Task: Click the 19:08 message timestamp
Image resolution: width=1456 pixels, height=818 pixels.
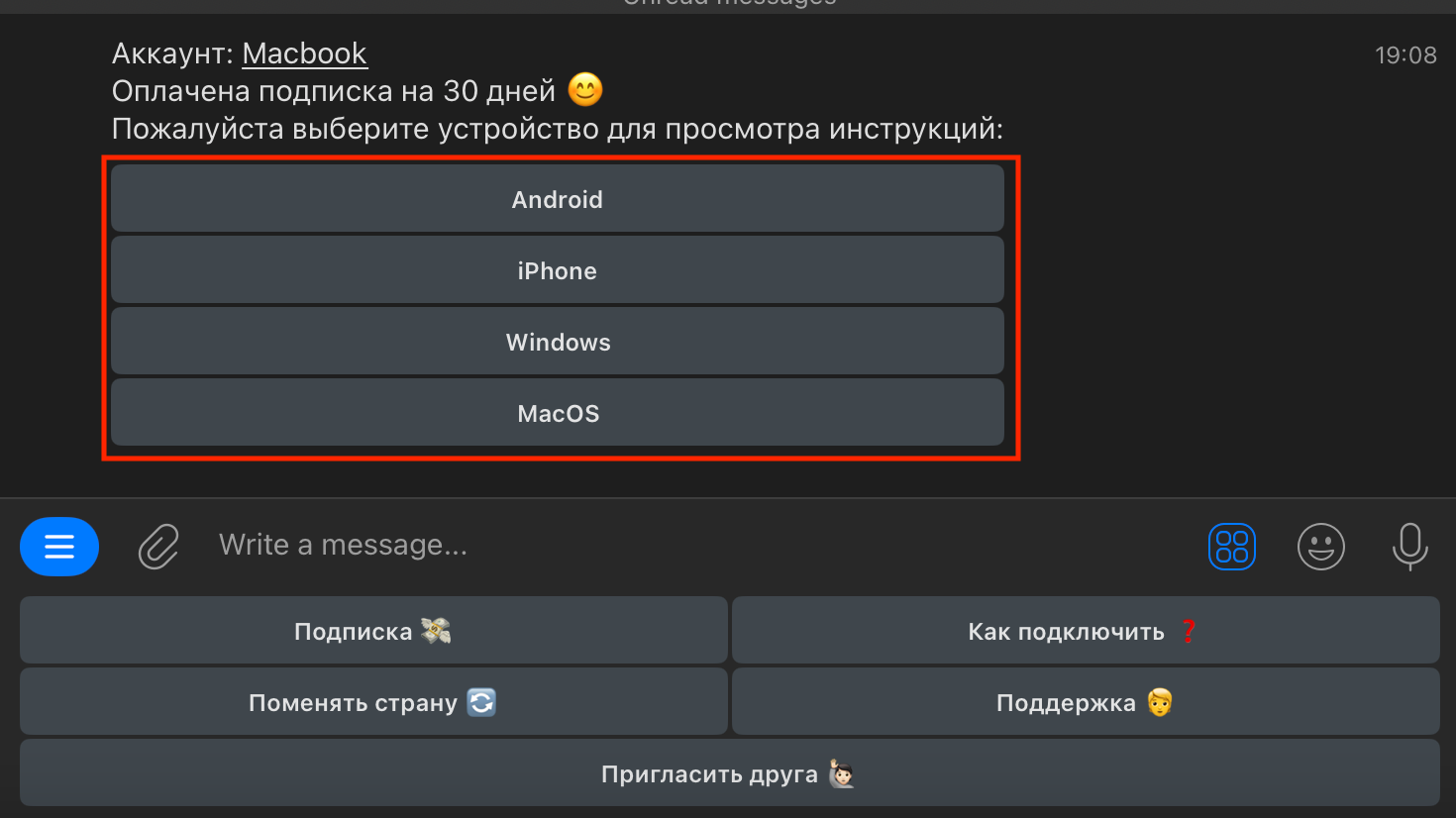Action: 1405,55
